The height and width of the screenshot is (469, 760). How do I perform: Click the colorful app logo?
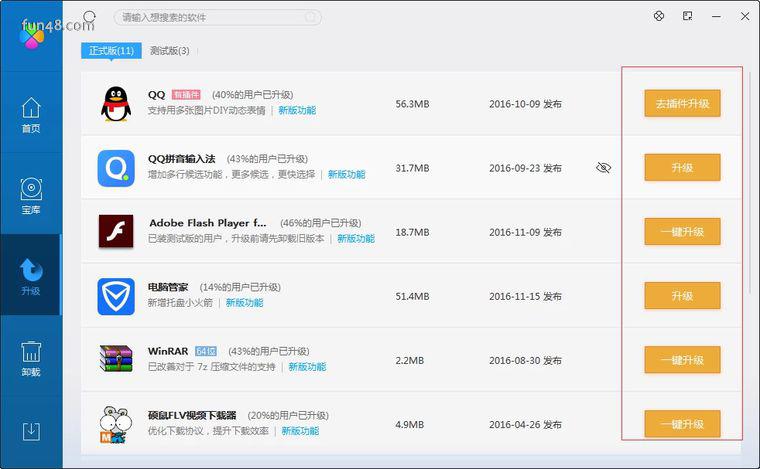(x=32, y=36)
